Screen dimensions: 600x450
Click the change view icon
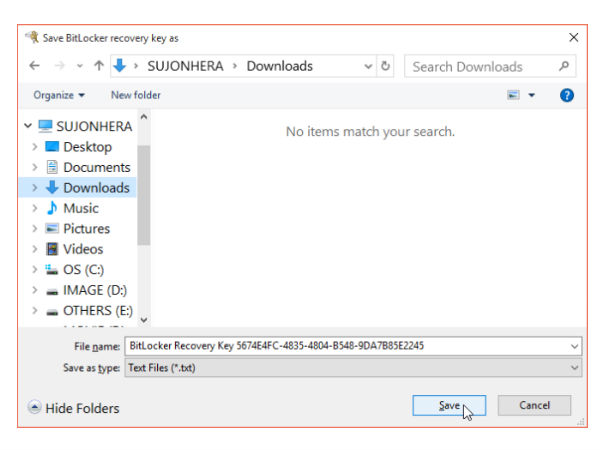pos(514,95)
